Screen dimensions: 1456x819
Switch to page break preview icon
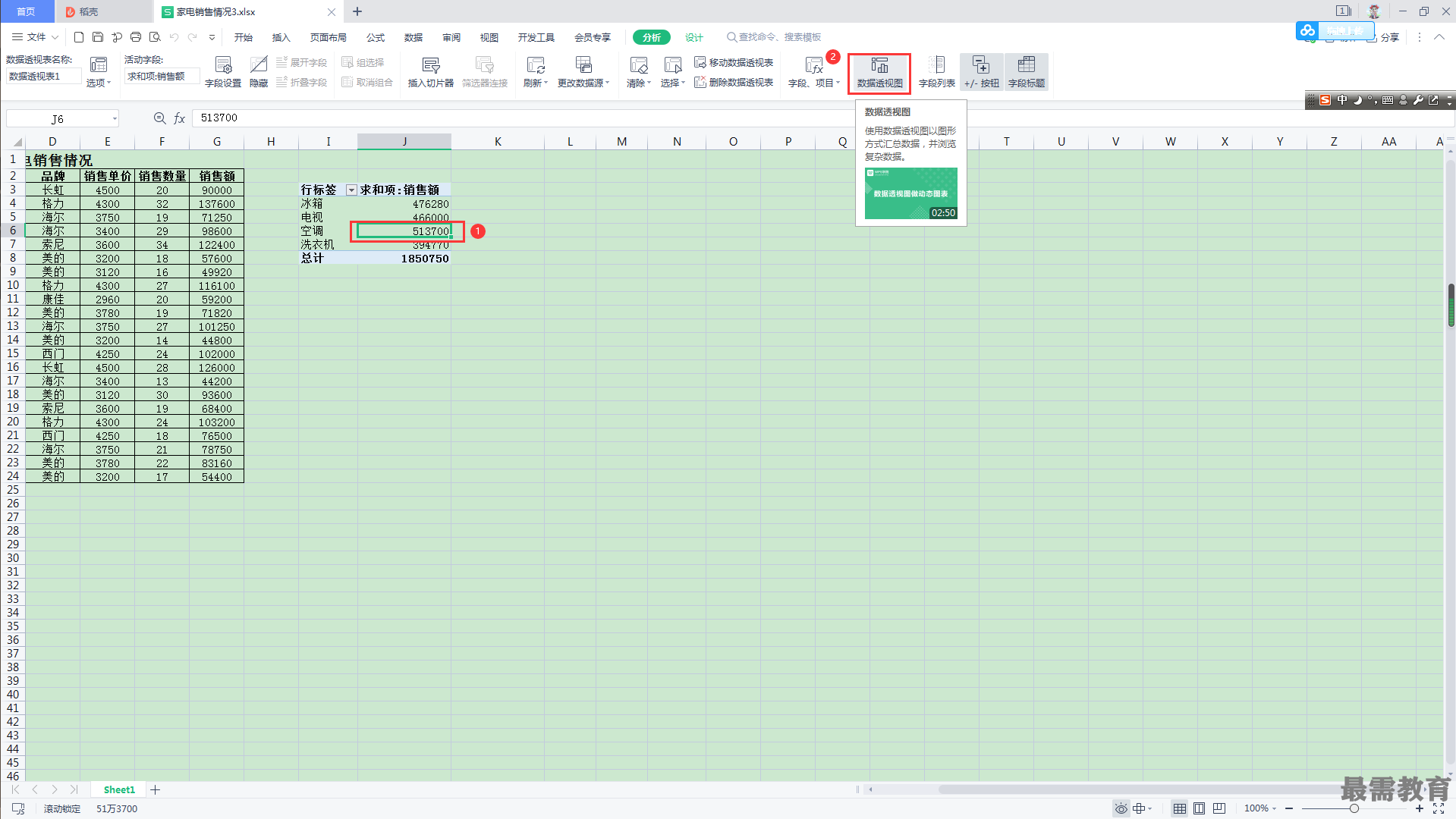(x=1219, y=808)
